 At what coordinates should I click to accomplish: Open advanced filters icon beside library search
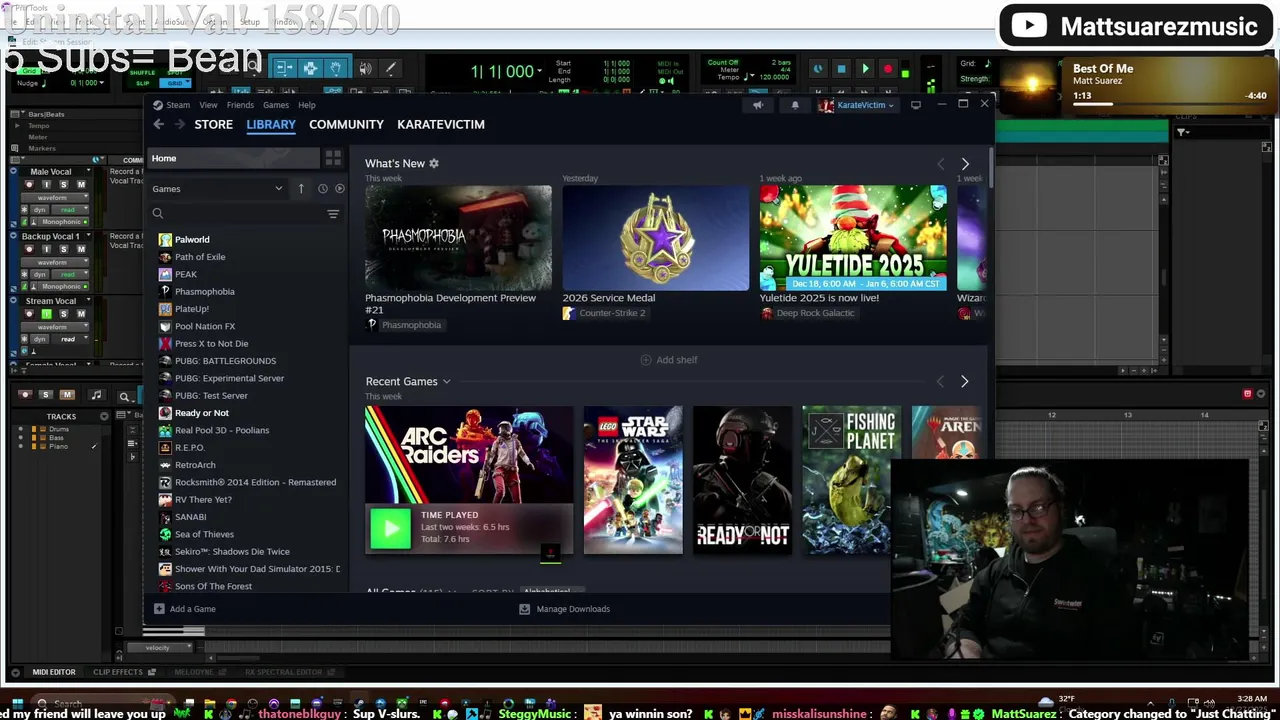[333, 213]
